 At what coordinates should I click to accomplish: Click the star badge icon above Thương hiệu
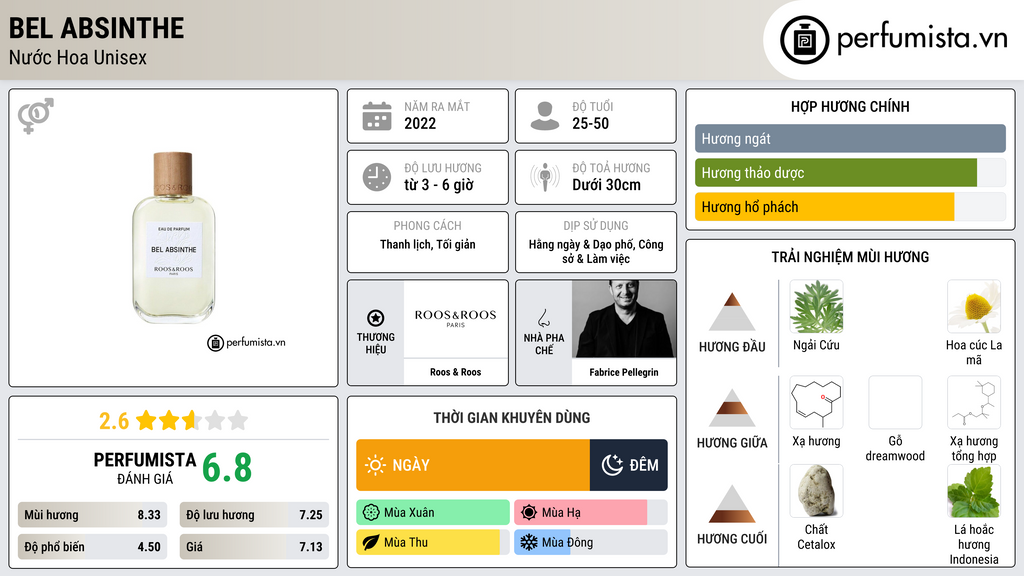tap(376, 318)
